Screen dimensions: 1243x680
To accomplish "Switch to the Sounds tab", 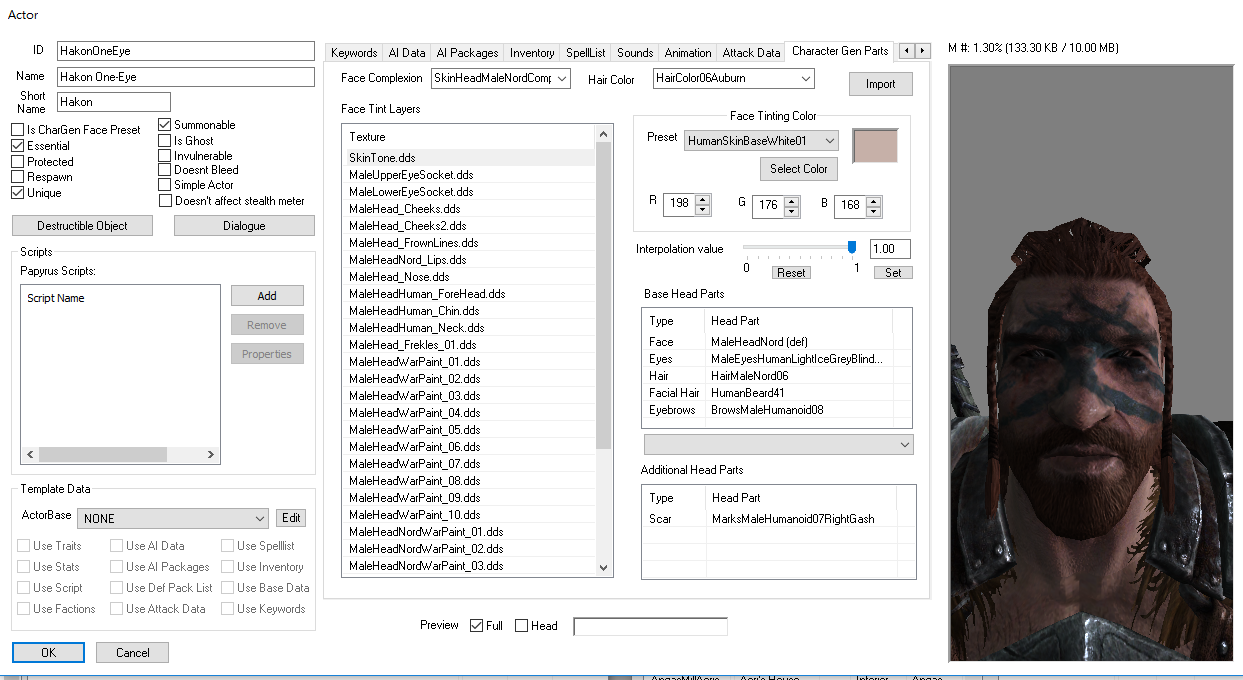I will (x=635, y=53).
